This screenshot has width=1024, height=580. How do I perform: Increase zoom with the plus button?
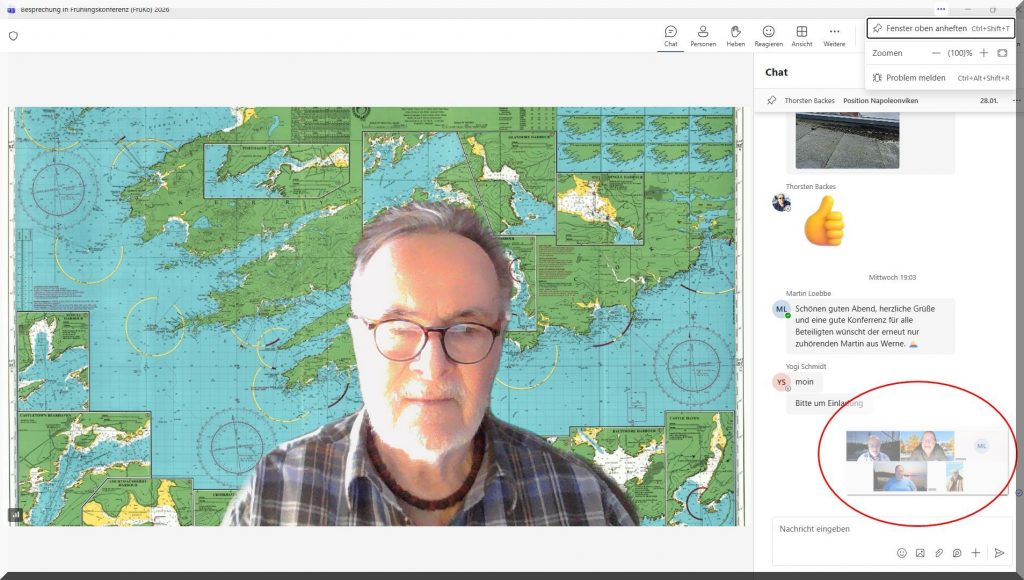(x=983, y=53)
